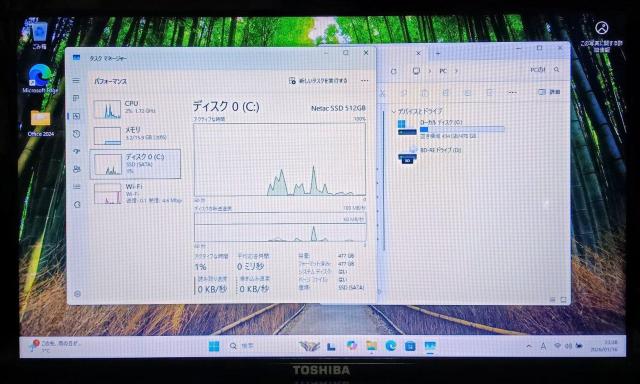Open Wi-Fi network tray icon
Screen dimensions: 640x384
coord(557,346)
